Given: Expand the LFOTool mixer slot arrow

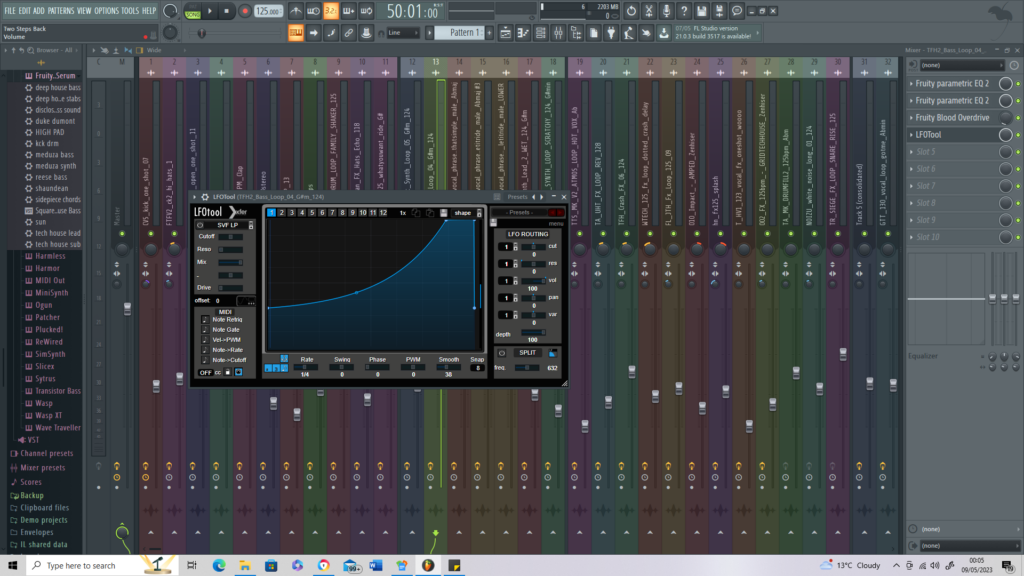Looking at the screenshot, I should pos(912,135).
